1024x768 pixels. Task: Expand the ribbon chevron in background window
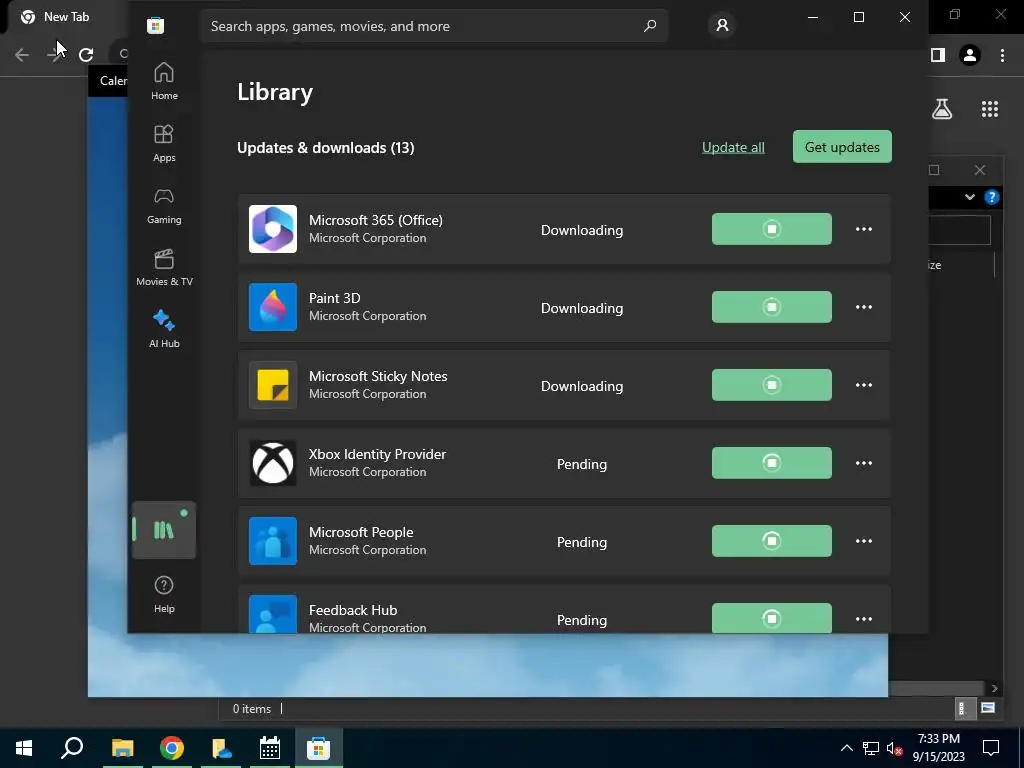(970, 197)
